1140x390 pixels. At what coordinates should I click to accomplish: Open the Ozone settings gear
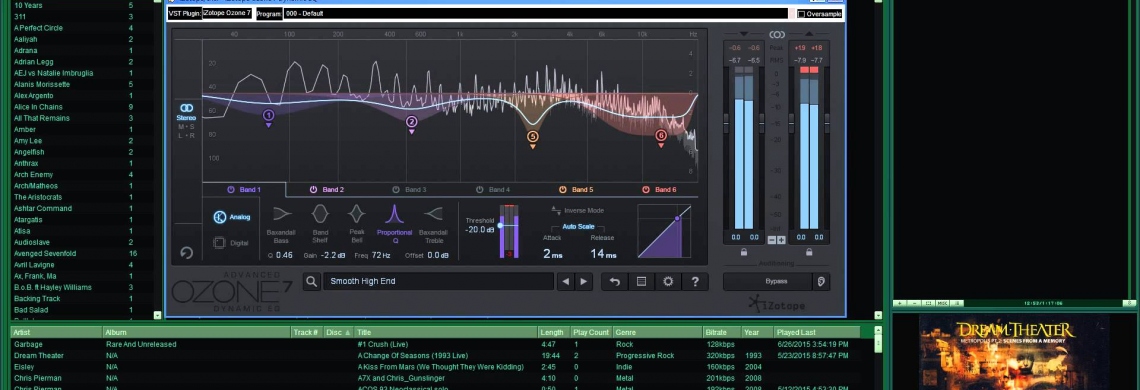(x=668, y=282)
